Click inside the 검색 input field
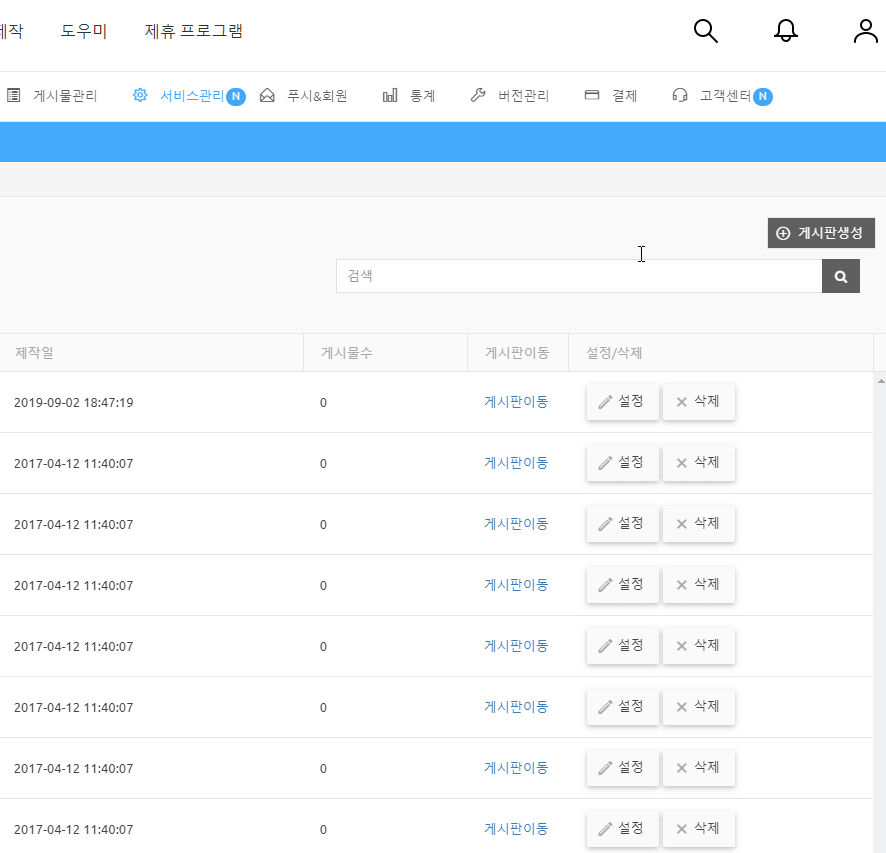Viewport: 886px width, 853px height. pos(578,276)
